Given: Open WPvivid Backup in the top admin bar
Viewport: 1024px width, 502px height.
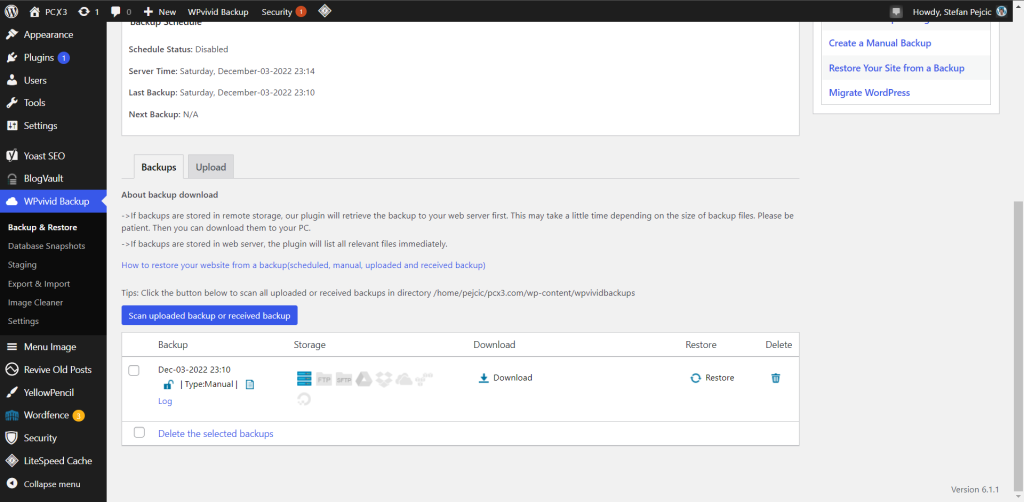Looking at the screenshot, I should (218, 12).
